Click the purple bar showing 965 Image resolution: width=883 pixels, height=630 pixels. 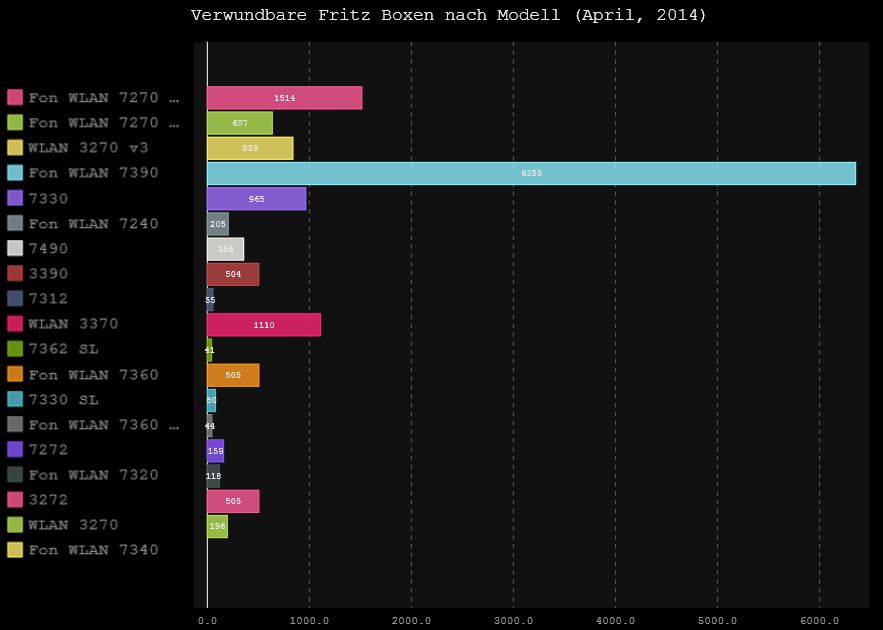coord(256,198)
